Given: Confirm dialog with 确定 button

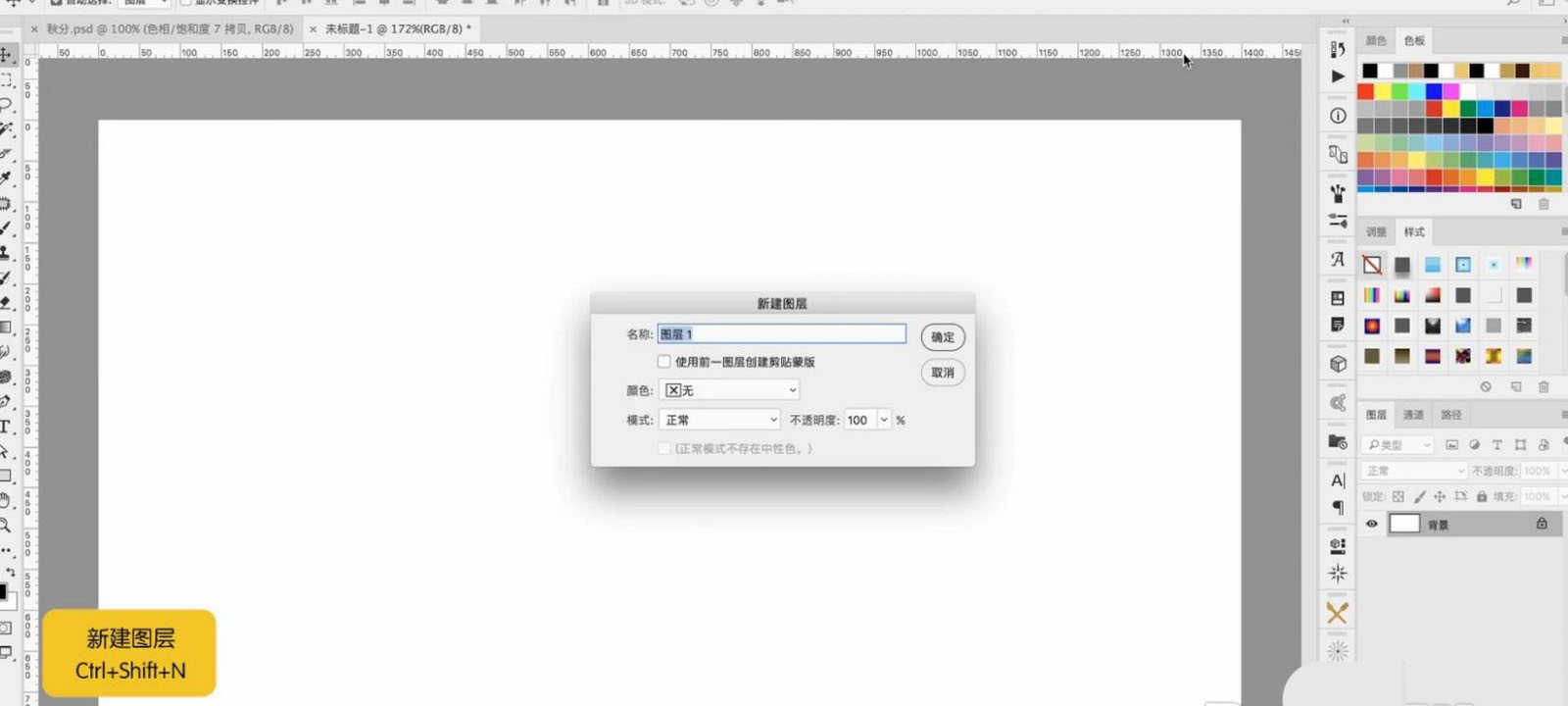Looking at the screenshot, I should tap(943, 337).
